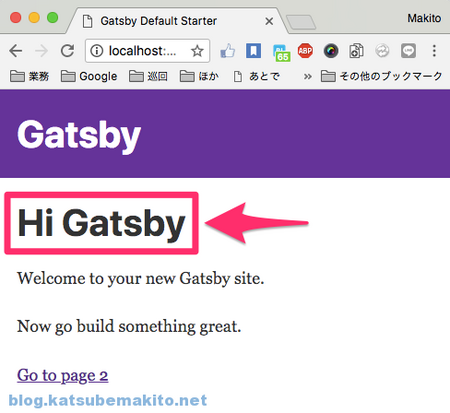Click the 'Now go build something great.' text

coord(129,326)
